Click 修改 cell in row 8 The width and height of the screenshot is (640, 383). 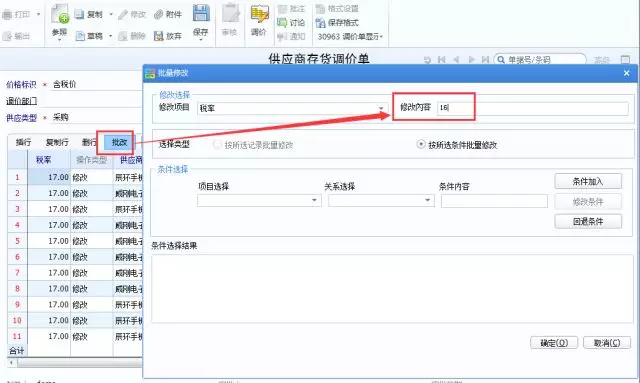[x=91, y=289]
